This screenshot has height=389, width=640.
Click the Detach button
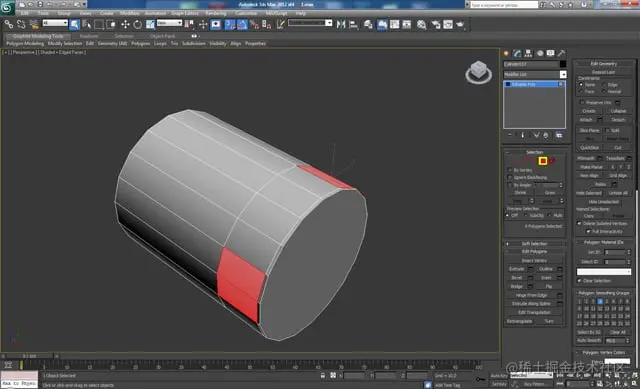[618, 120]
